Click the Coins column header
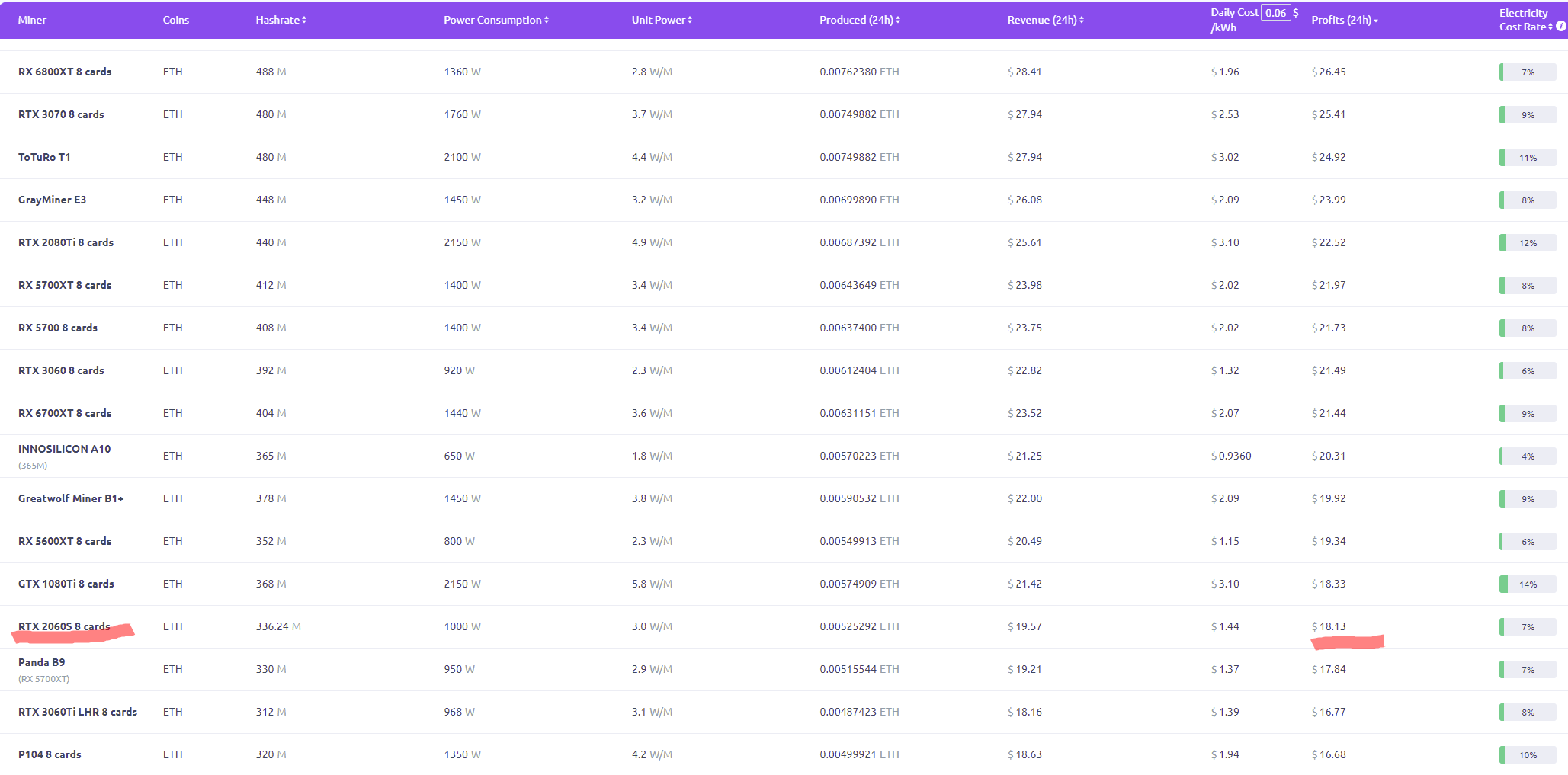The width and height of the screenshot is (1568, 775). point(175,20)
